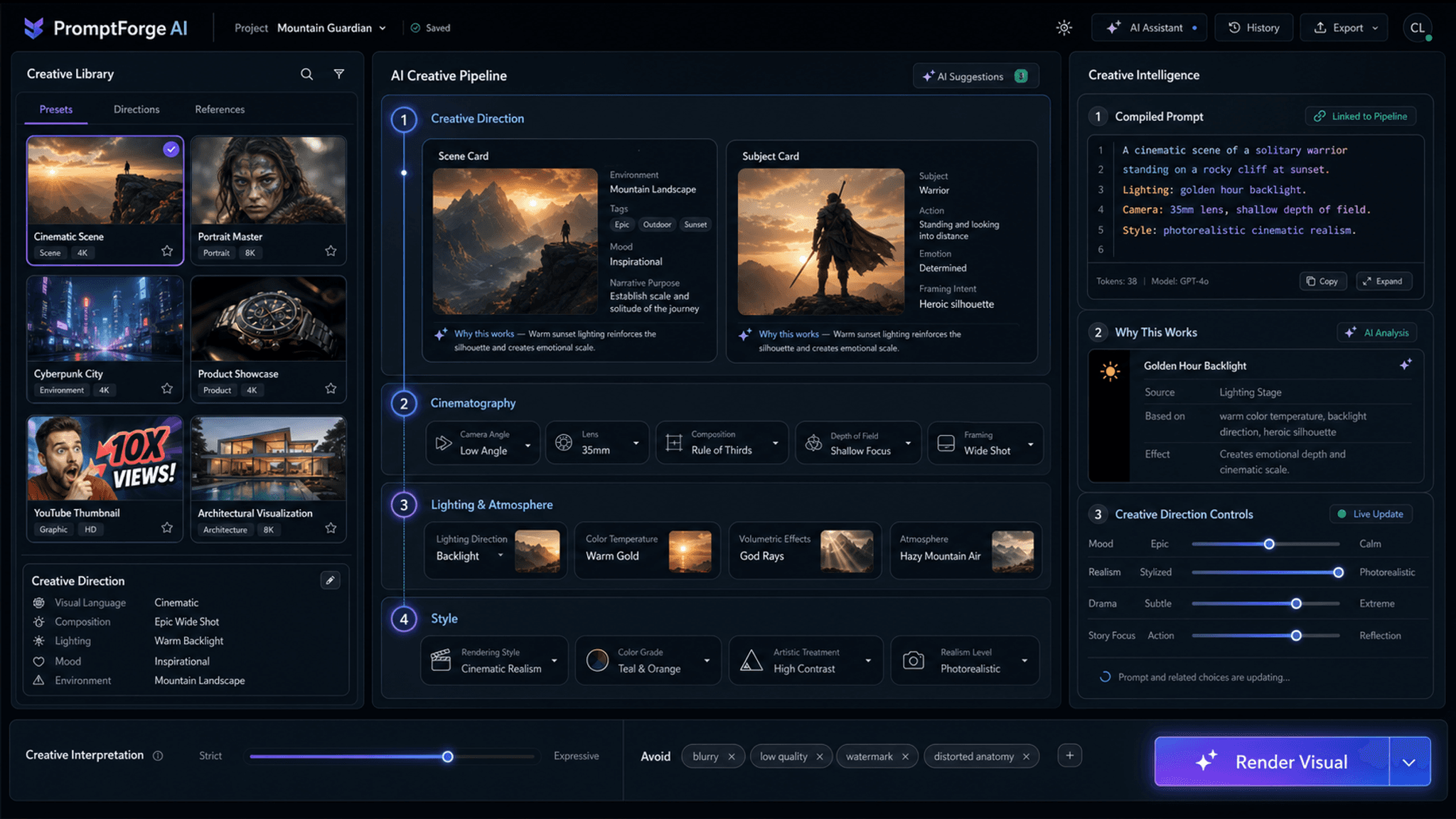The width and height of the screenshot is (1456, 819).
Task: Star the Architectural Visualization preset
Action: coord(331,528)
